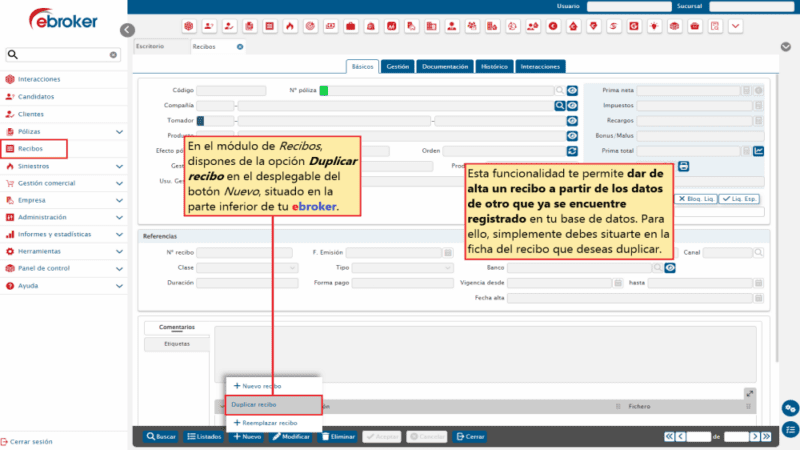
Task: Click the briefcase icon in top toolbar
Action: [x=351, y=26]
